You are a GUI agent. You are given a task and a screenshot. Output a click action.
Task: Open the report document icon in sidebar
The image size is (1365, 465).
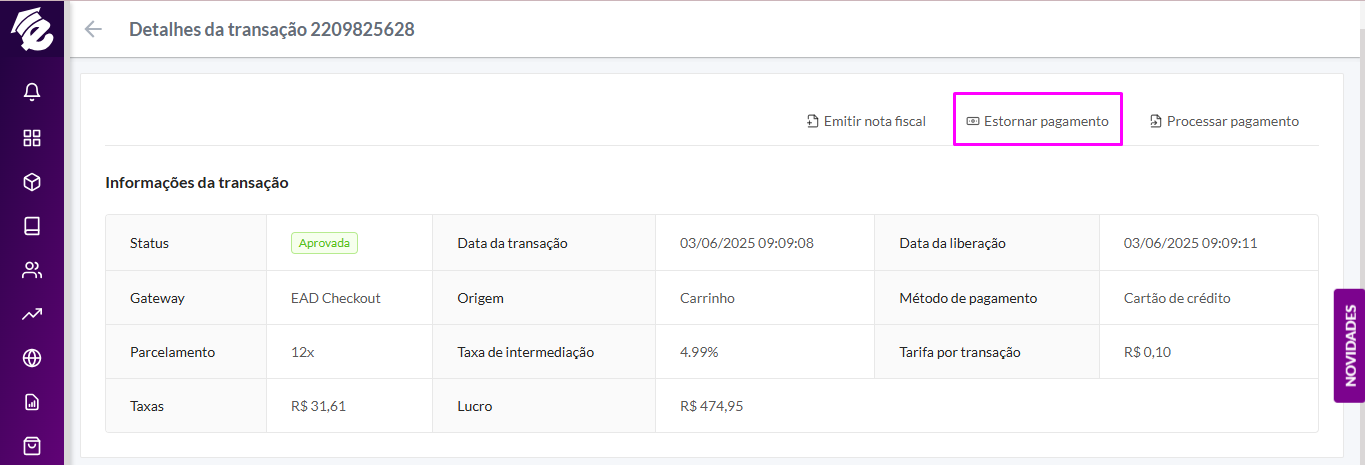(x=32, y=402)
